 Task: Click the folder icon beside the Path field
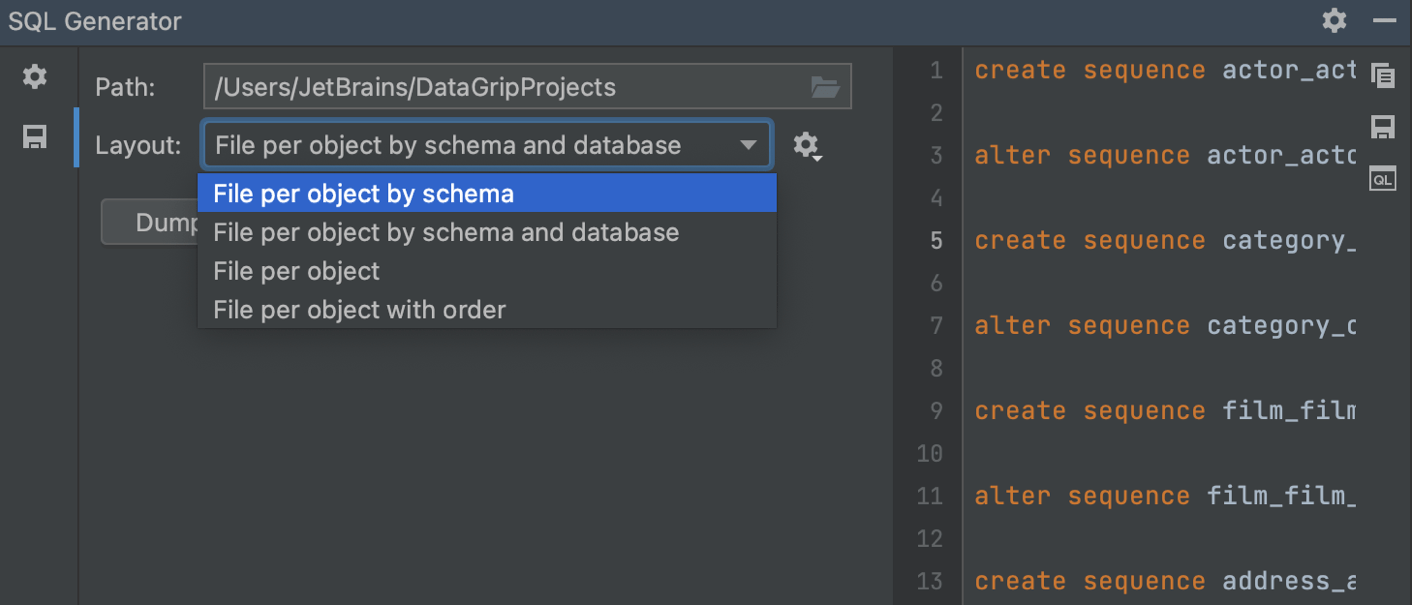tap(825, 87)
